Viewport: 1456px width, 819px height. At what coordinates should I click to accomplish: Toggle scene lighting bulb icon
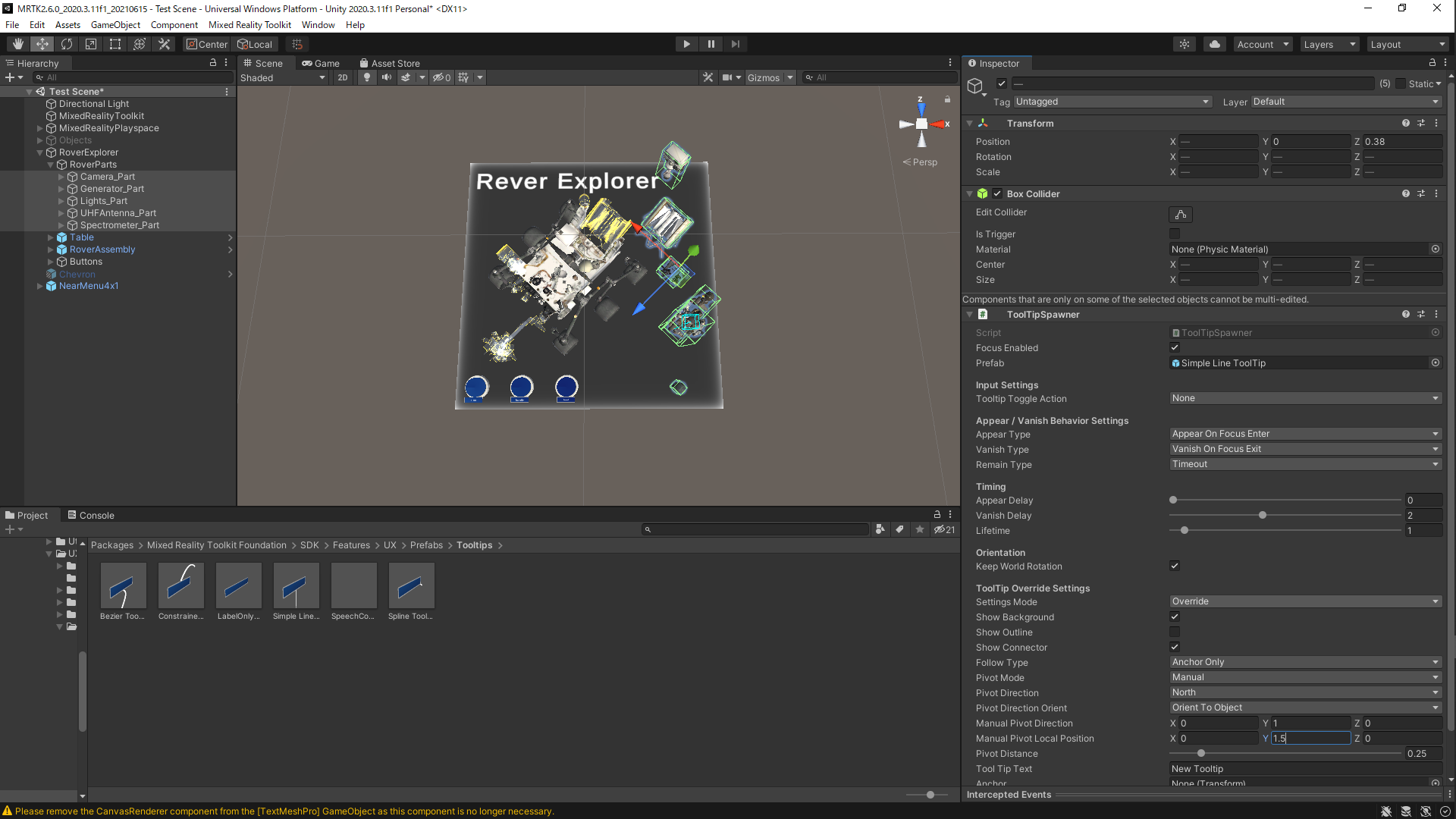367,77
